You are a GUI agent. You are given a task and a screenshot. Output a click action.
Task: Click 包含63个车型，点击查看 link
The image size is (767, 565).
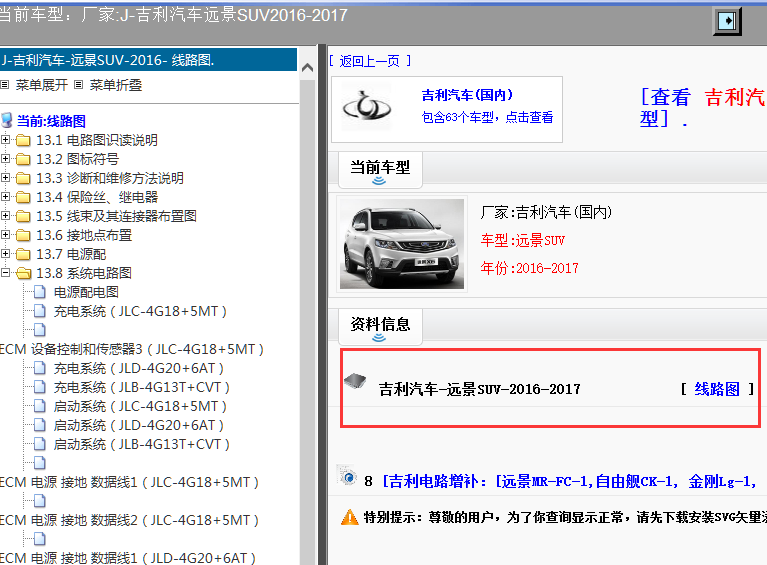click(x=487, y=117)
